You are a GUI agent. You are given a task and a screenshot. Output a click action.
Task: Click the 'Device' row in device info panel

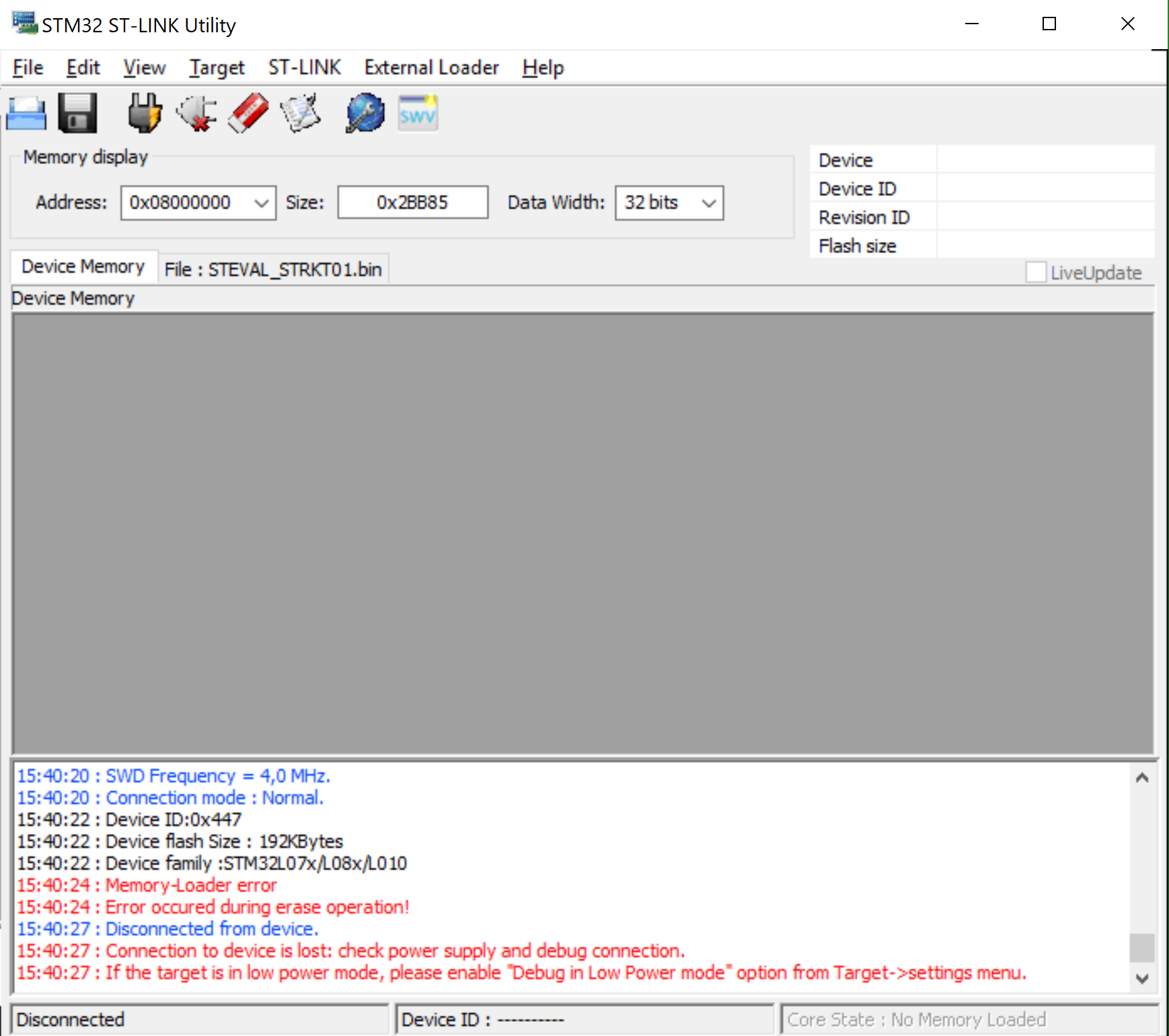coord(982,160)
